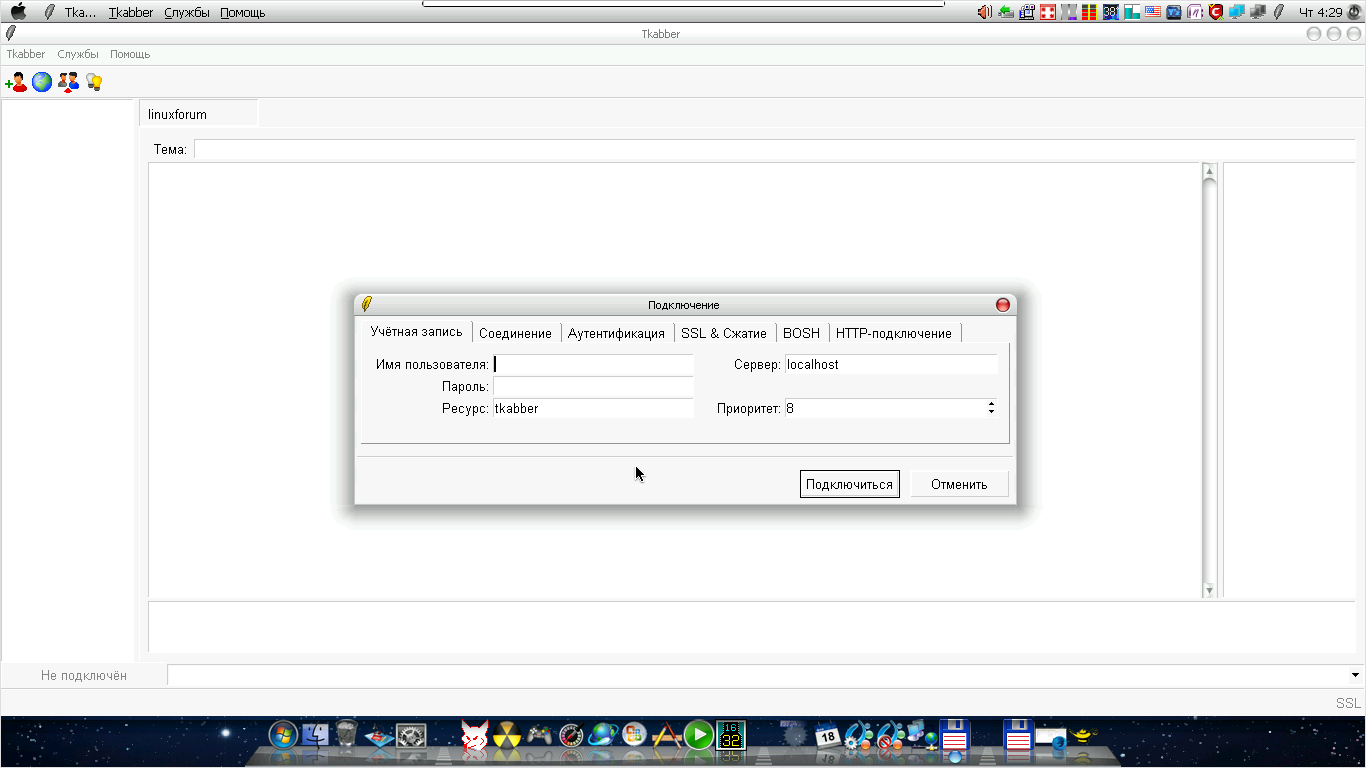Open the trash can dock icon
Viewport: 1366px width, 768px height.
(x=346, y=735)
